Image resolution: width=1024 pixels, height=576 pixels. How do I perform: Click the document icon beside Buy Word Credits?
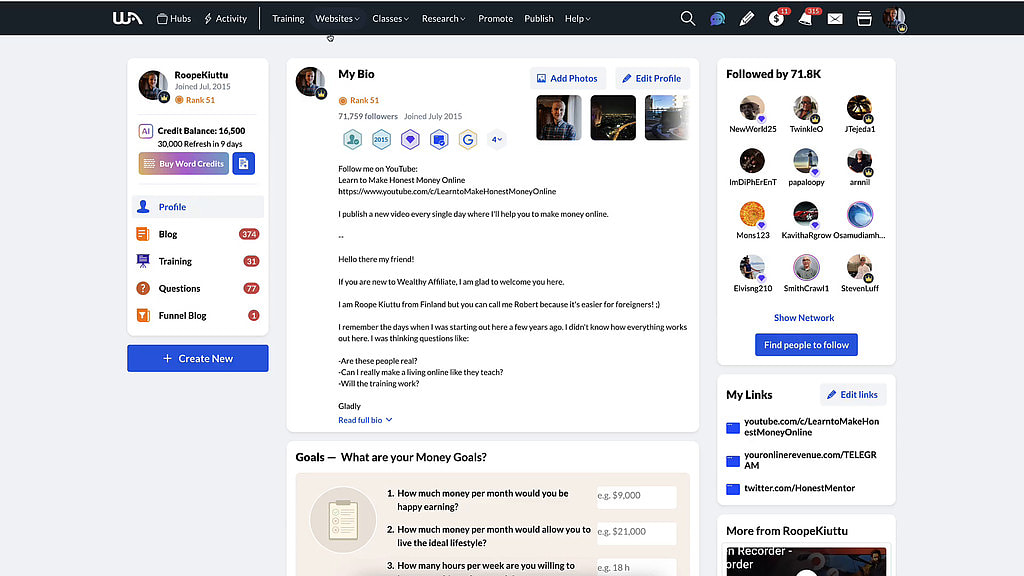pyautogui.click(x=244, y=164)
